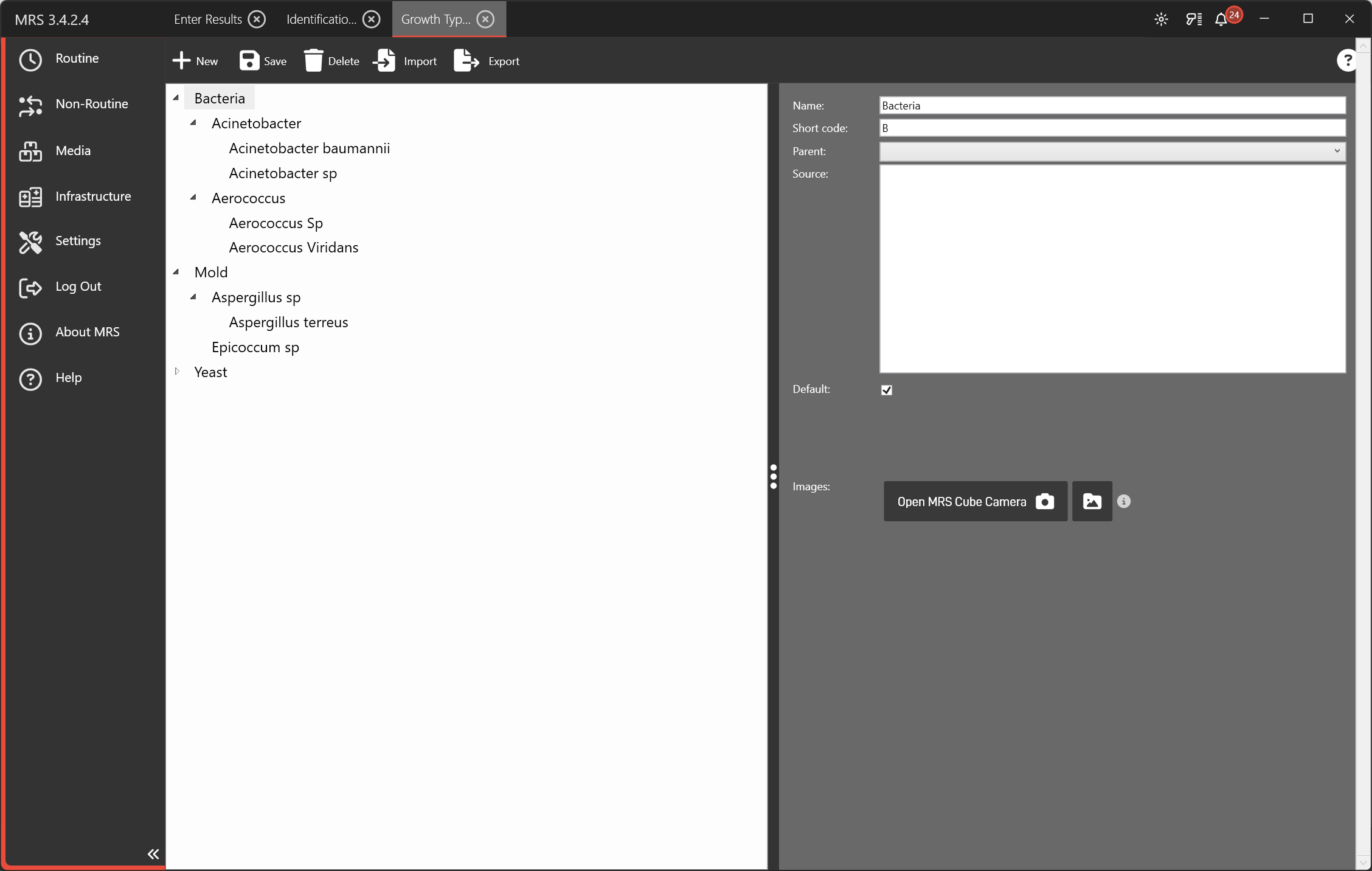Image resolution: width=1372 pixels, height=871 pixels.
Task: Expand the Yeast tree node
Action: tap(177, 372)
